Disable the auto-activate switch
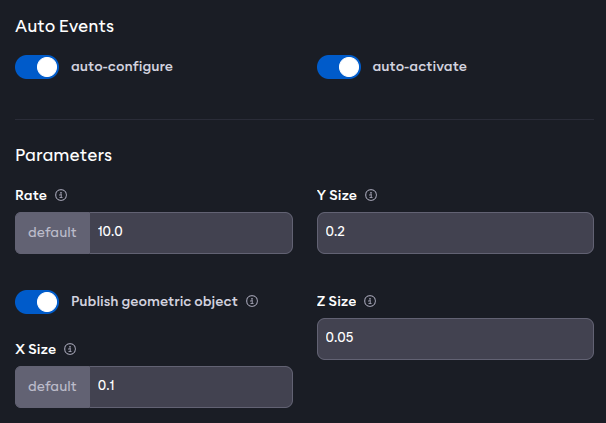This screenshot has height=423, width=606. (339, 67)
